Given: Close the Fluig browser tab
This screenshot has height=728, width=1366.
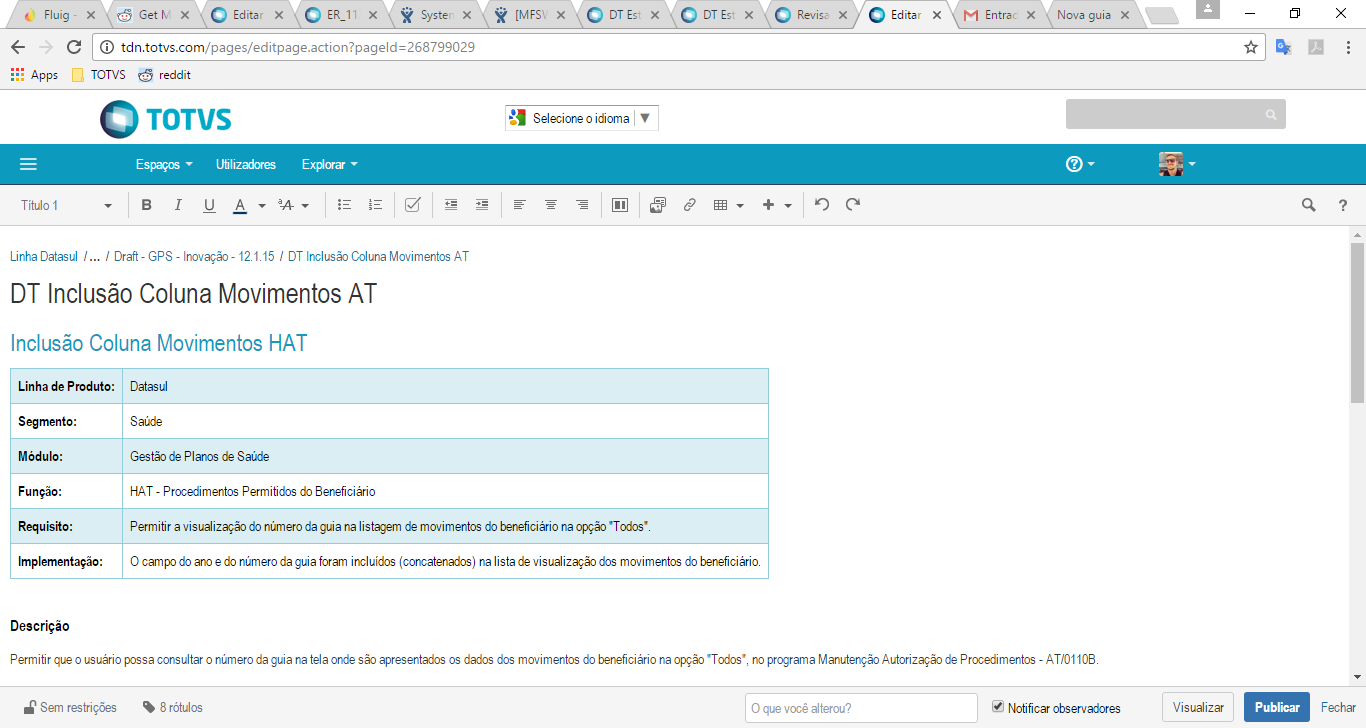Looking at the screenshot, I should click(x=92, y=15).
